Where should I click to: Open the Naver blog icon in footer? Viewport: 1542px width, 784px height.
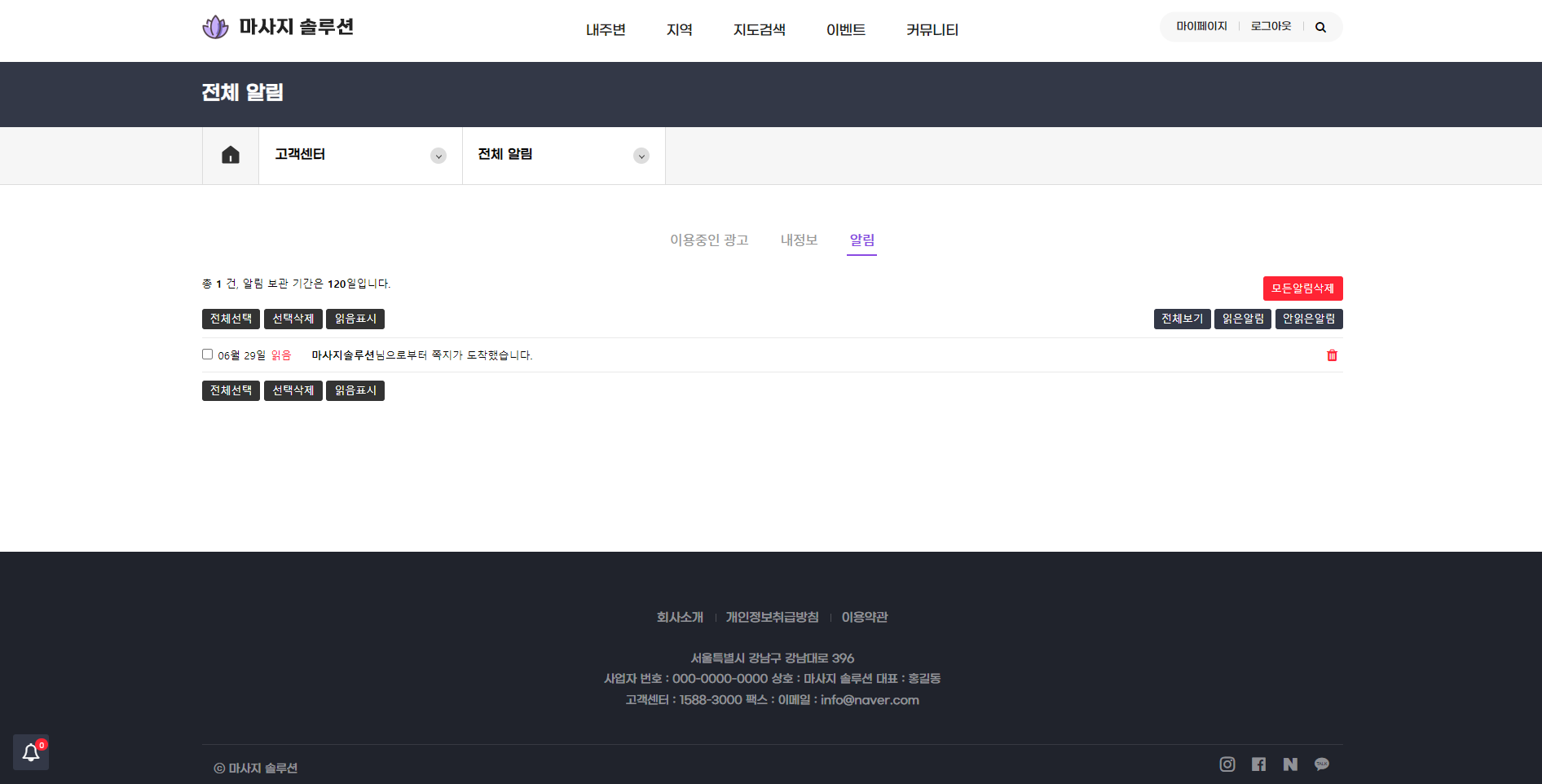pyautogui.click(x=1290, y=764)
